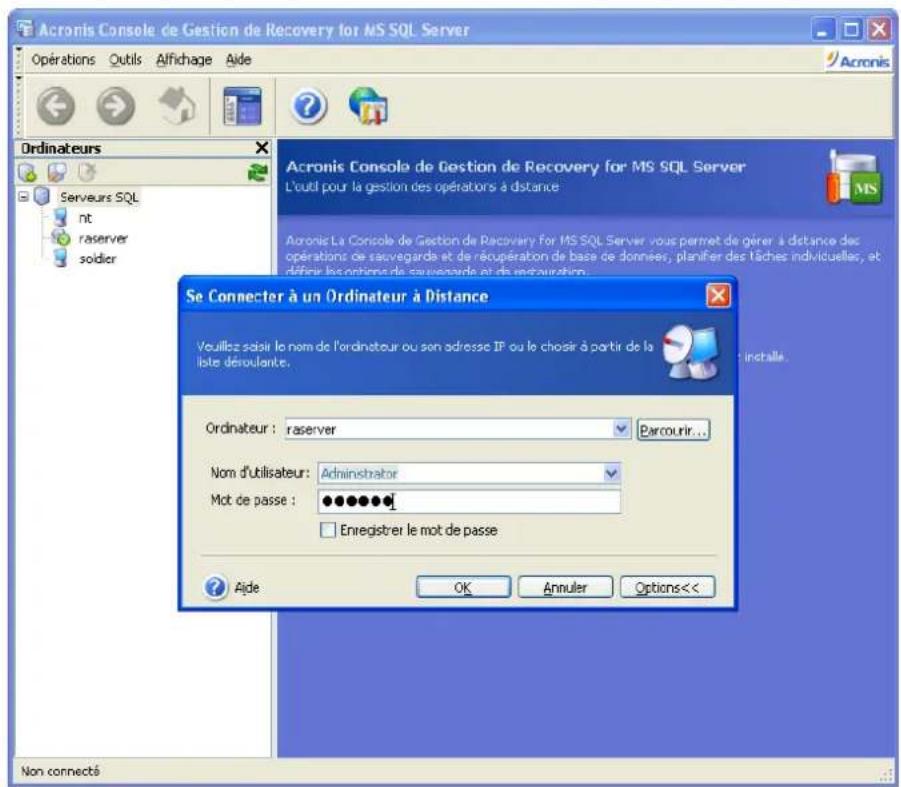The image size is (901, 787).
Task: Open the task scheduler calendar toolbar icon
Action: (x=242, y=106)
